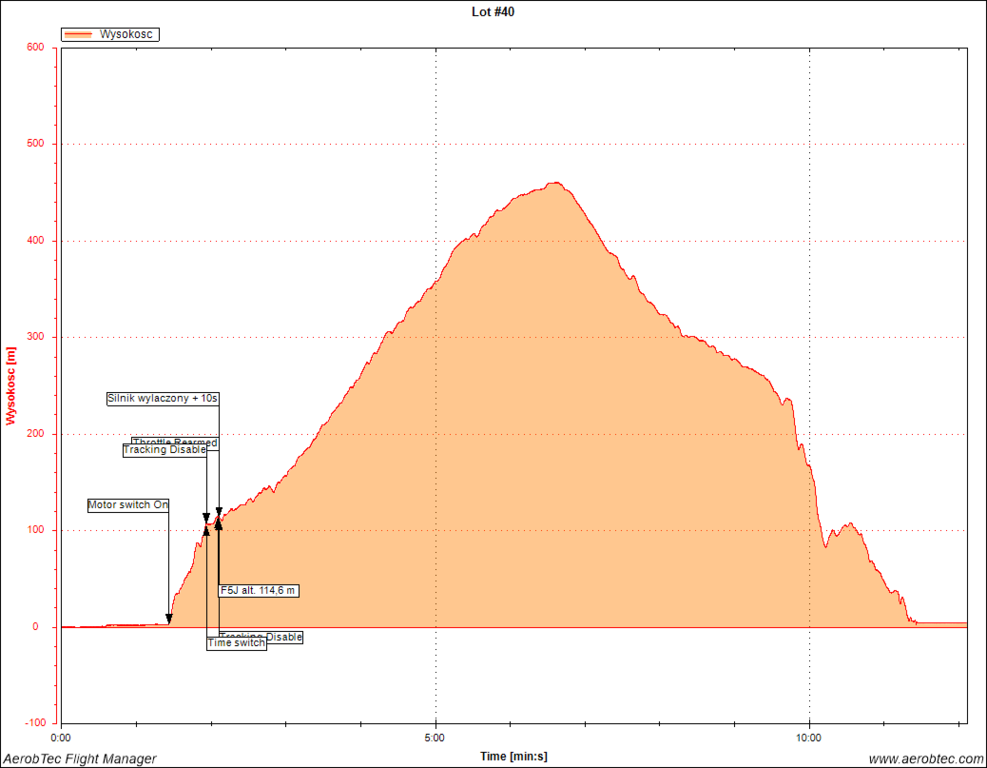Click the Motor switch On arrowhead on curve

click(x=169, y=619)
